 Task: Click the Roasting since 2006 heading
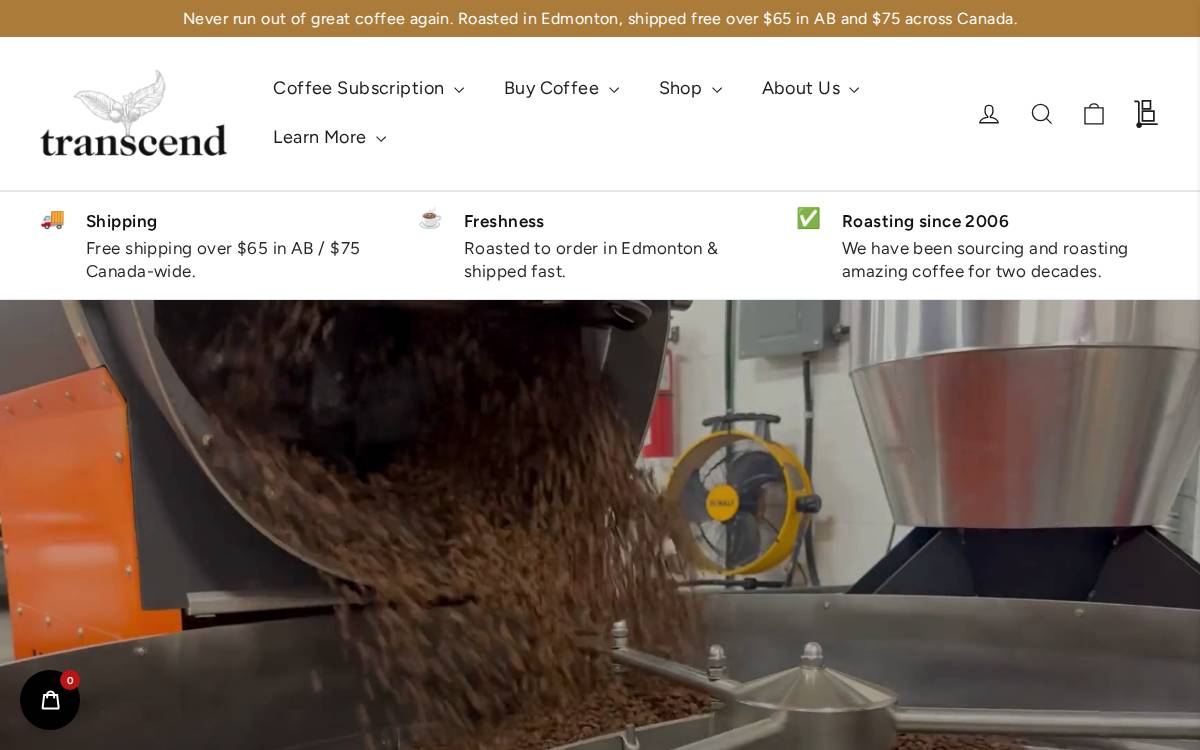pos(925,221)
